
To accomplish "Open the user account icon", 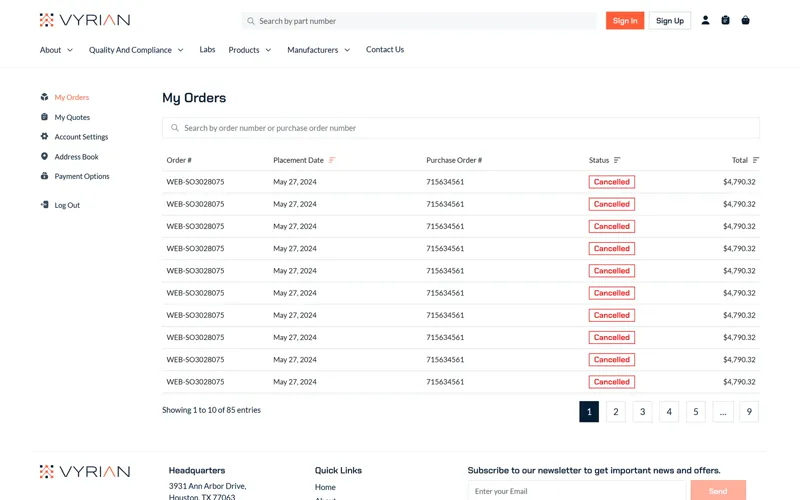I will (705, 20).
